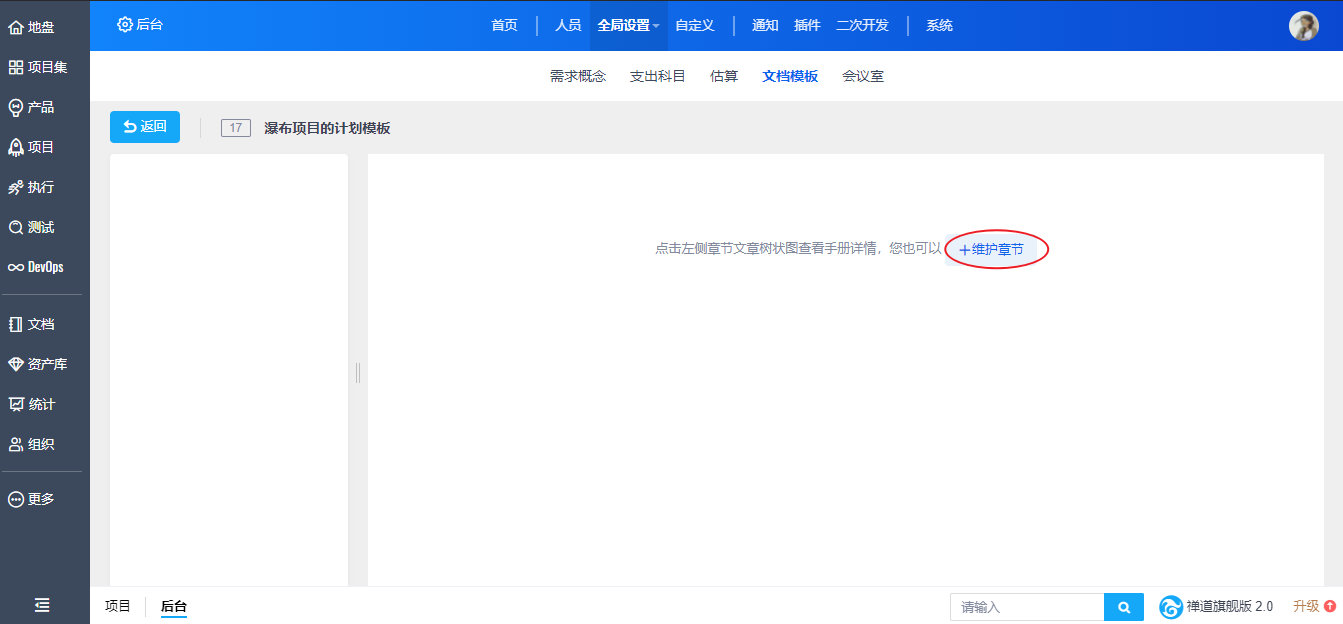Click the 17 ID badge
Image resolution: width=1343 pixels, height=624 pixels.
pos(236,128)
